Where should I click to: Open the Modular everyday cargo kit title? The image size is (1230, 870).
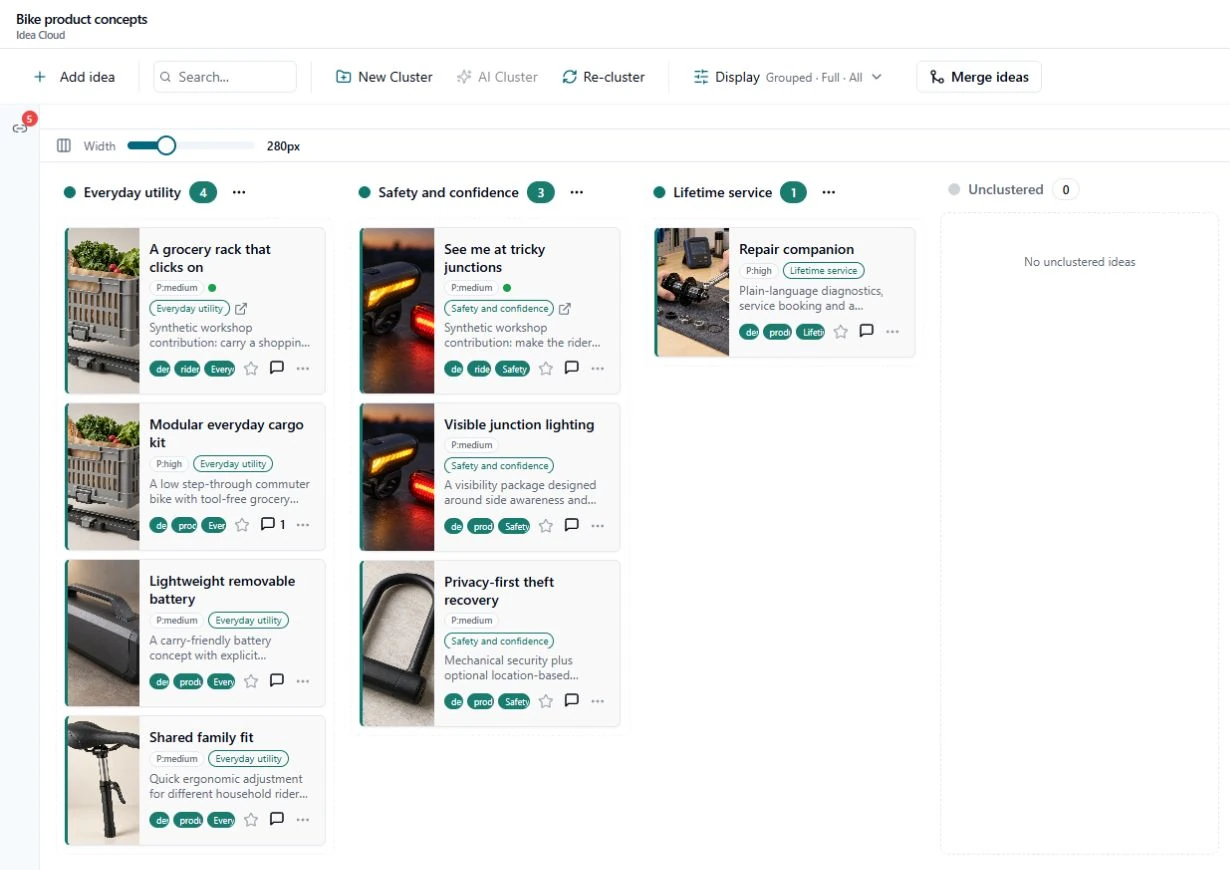(226, 433)
